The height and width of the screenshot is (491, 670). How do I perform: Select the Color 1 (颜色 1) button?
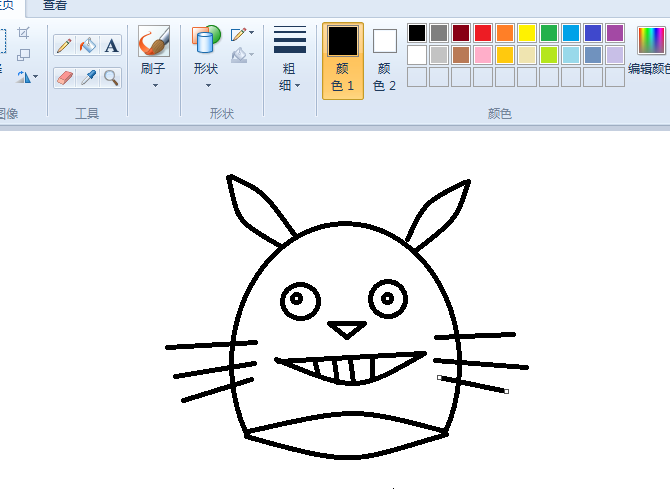coord(343,61)
